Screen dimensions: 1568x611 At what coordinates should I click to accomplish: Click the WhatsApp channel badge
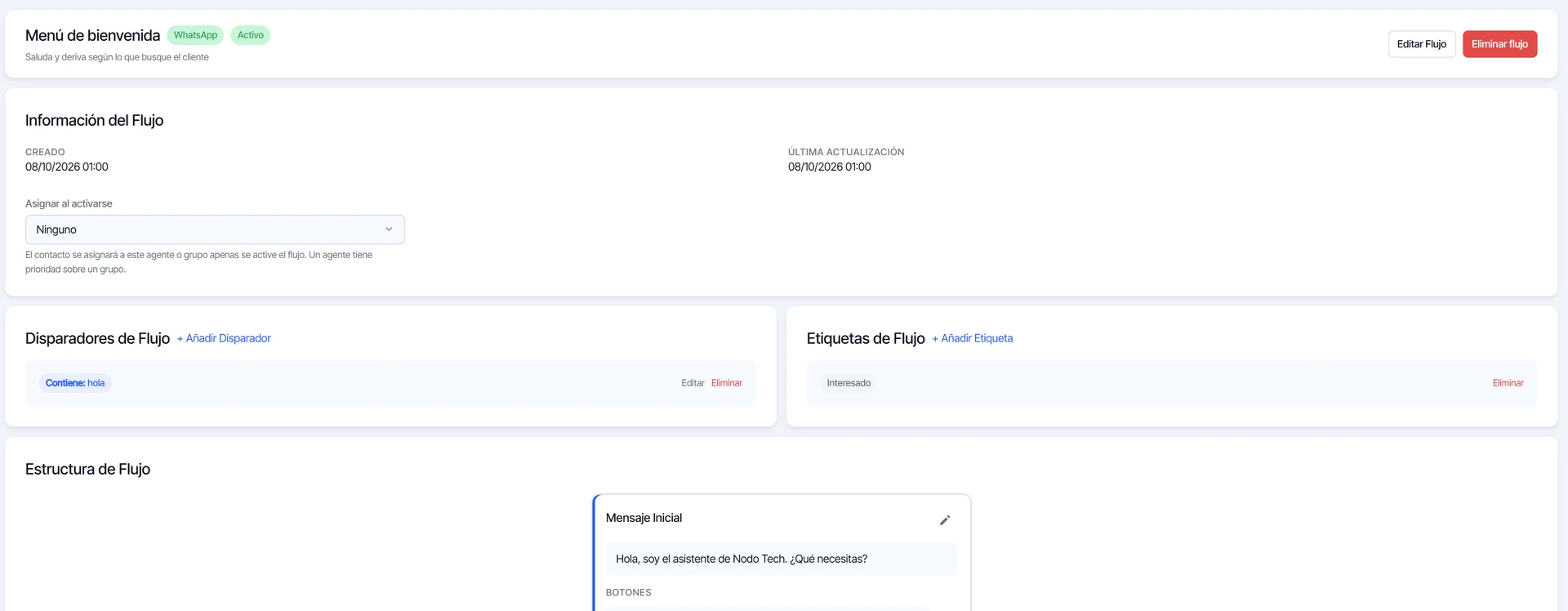tap(195, 35)
